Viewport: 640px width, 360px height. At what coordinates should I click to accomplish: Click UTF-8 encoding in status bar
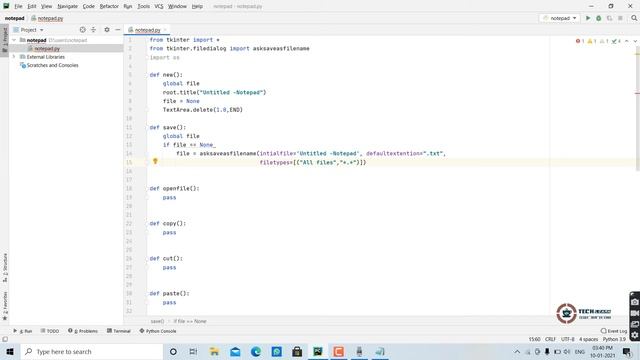[x=567, y=339]
